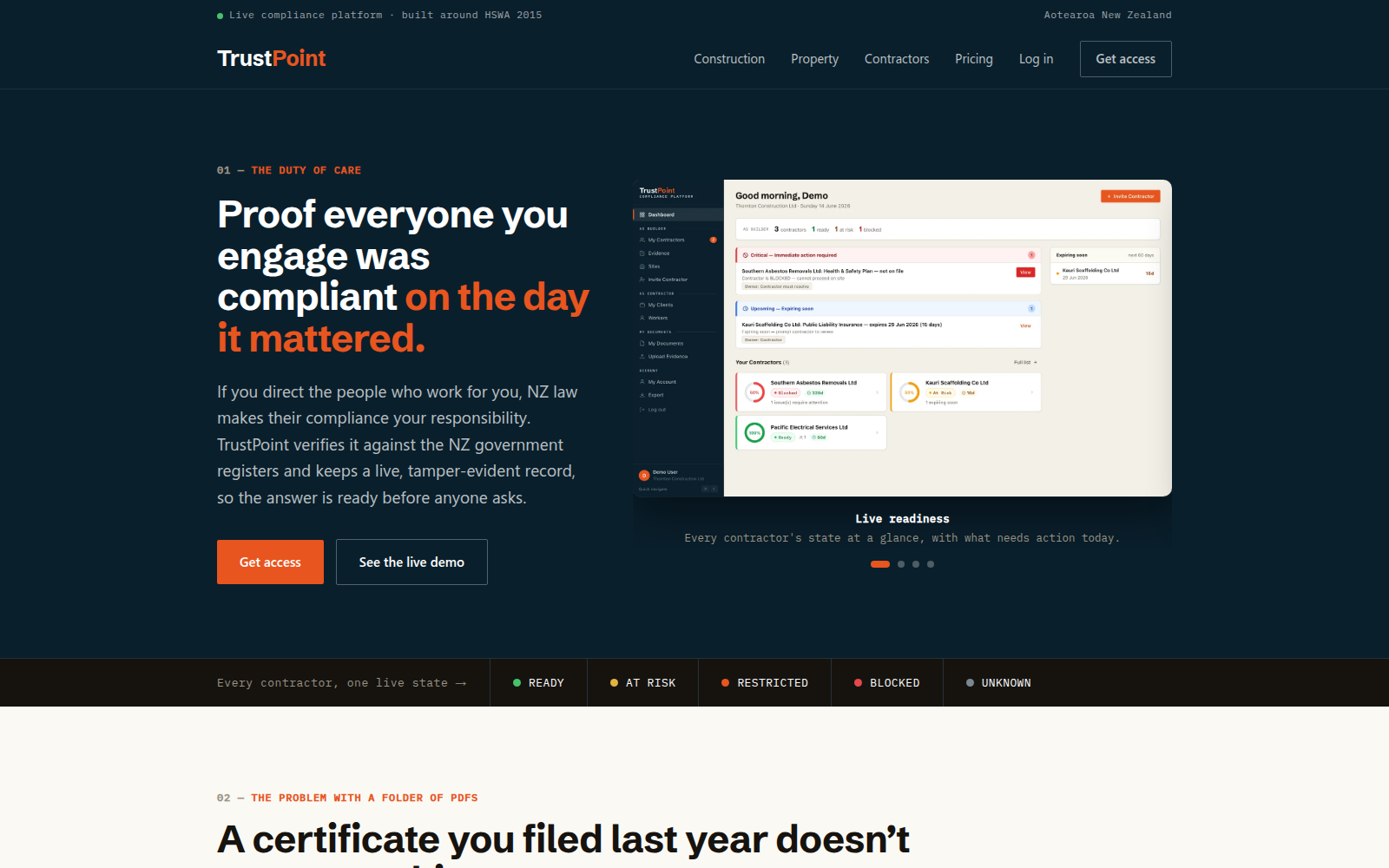Expand Kauri Scaffolding Co card chevron
Screen dimensions: 1389x868
coord(1031,392)
